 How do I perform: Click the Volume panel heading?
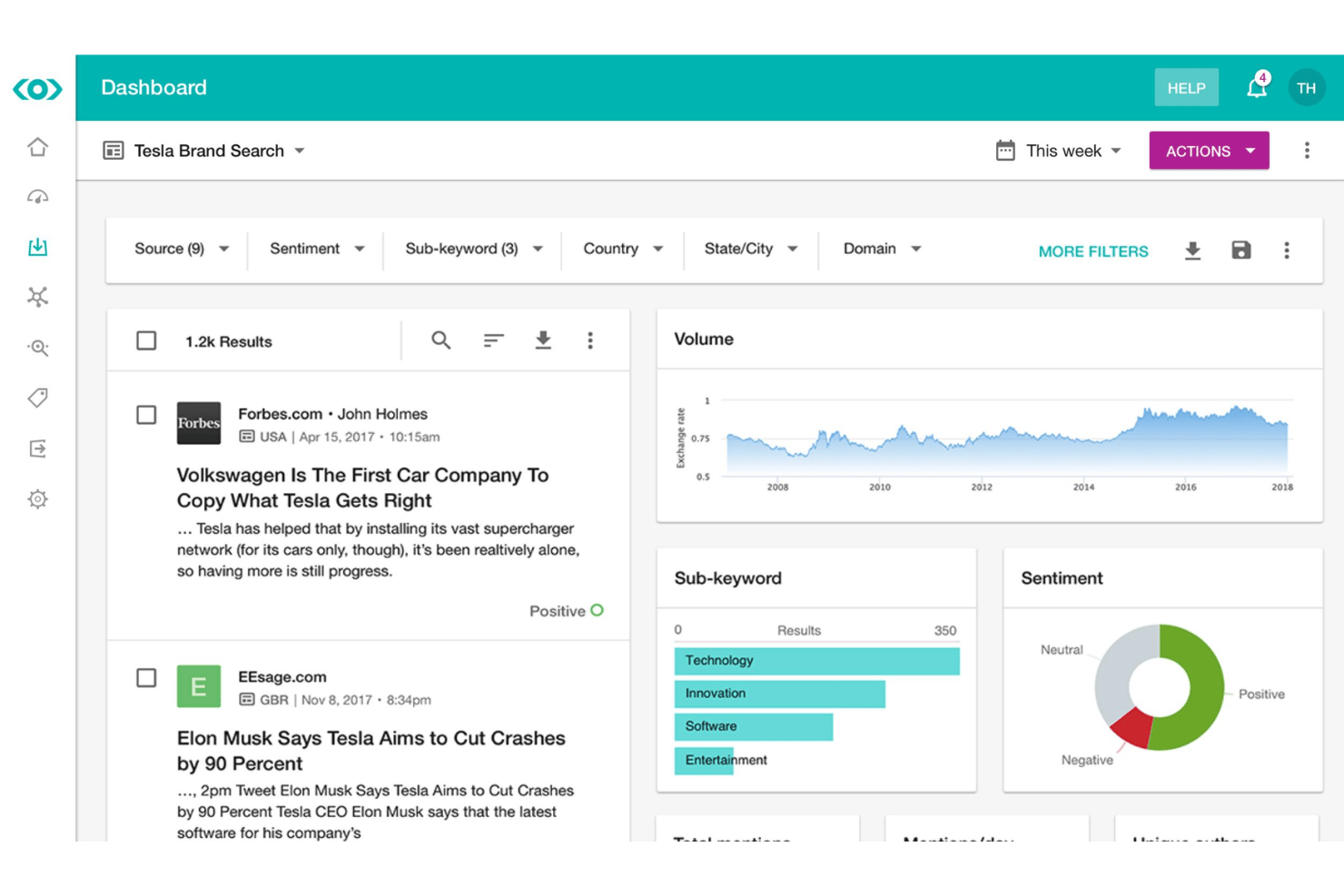[x=704, y=339]
